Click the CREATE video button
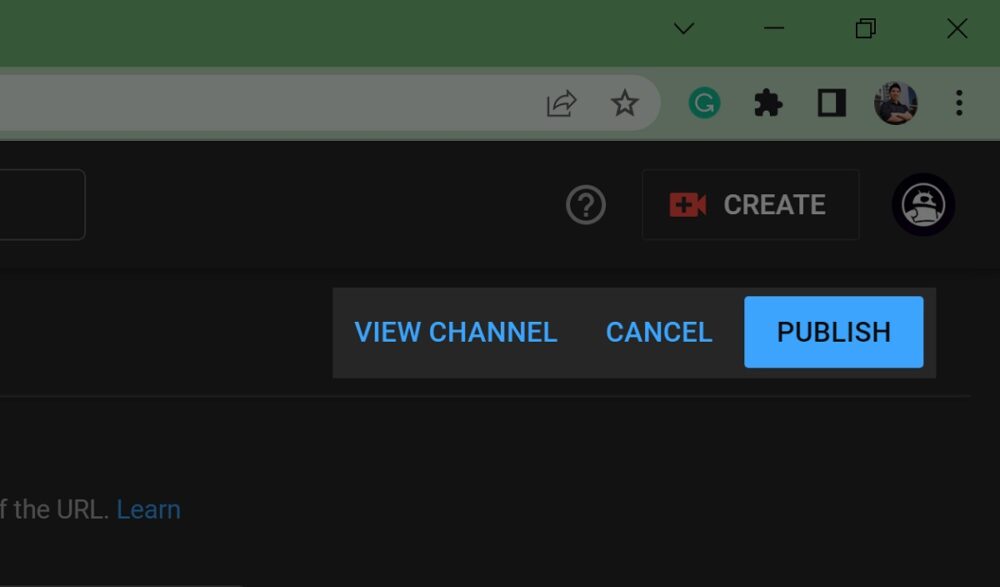 [750, 205]
